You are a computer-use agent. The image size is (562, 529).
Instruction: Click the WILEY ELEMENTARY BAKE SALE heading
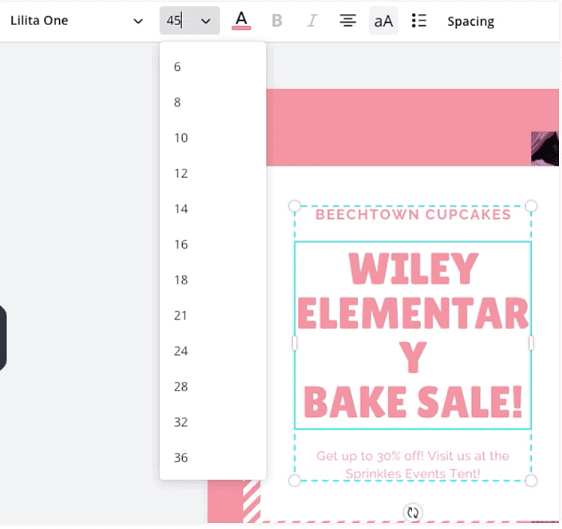point(413,335)
